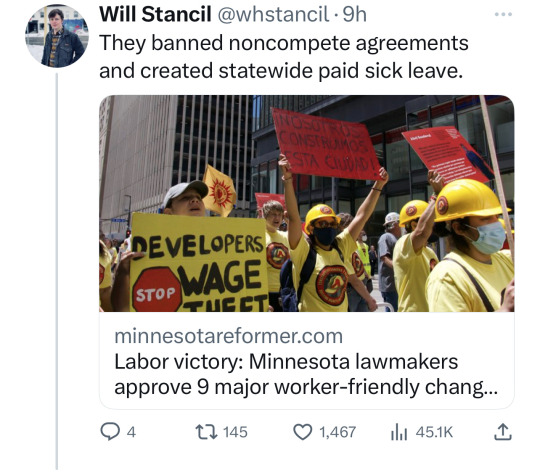Click the reply count 4
This screenshot has width=540, height=473.
click(x=132, y=432)
